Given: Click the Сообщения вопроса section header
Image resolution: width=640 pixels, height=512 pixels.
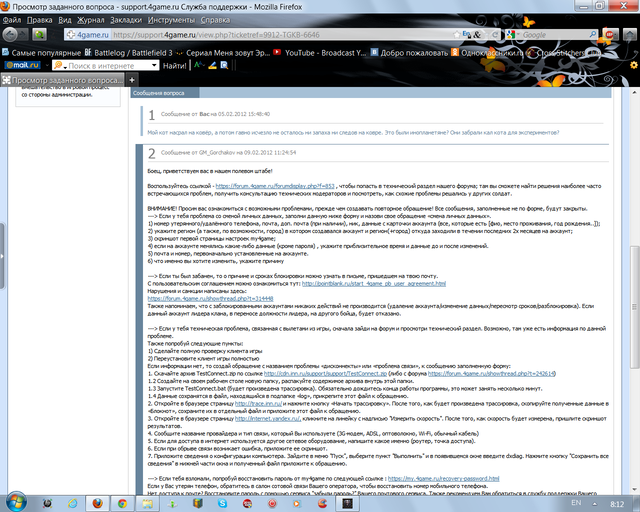Looking at the screenshot, I should click(165, 93).
